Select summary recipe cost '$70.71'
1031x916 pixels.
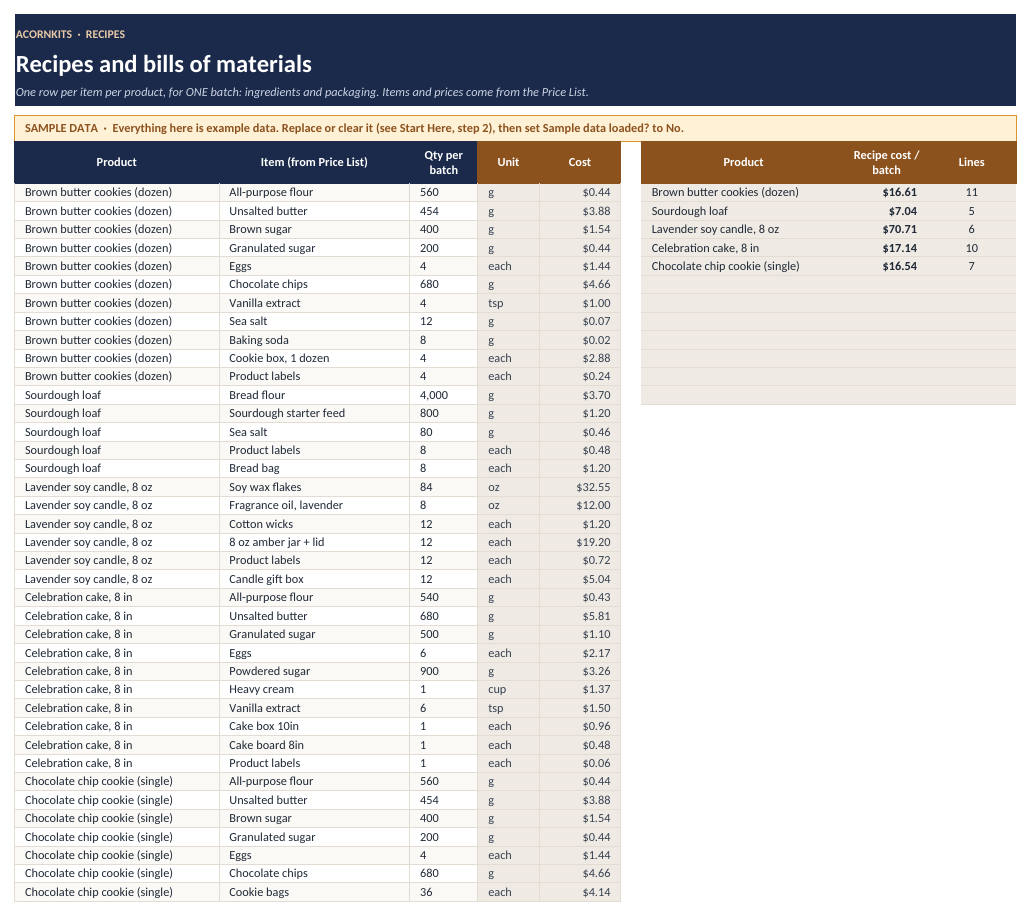tap(886, 229)
